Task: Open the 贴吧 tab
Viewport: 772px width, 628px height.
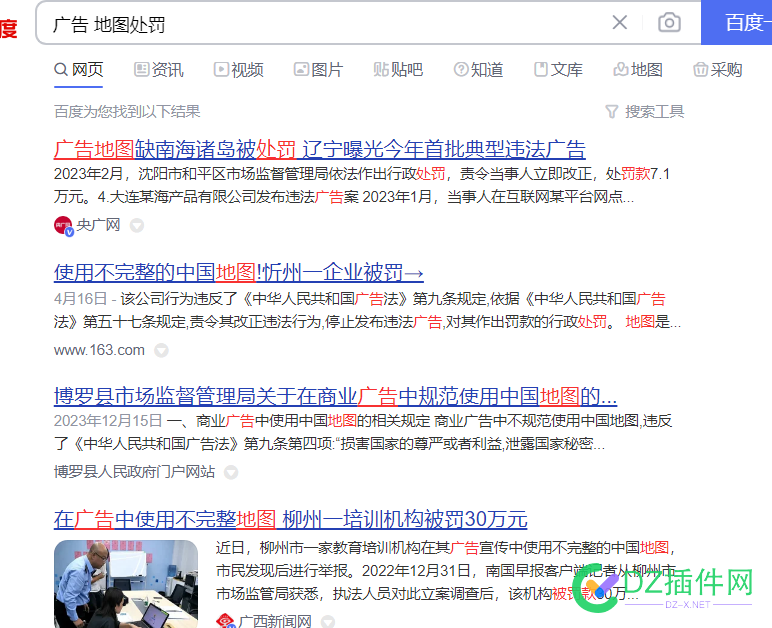Action: point(398,69)
